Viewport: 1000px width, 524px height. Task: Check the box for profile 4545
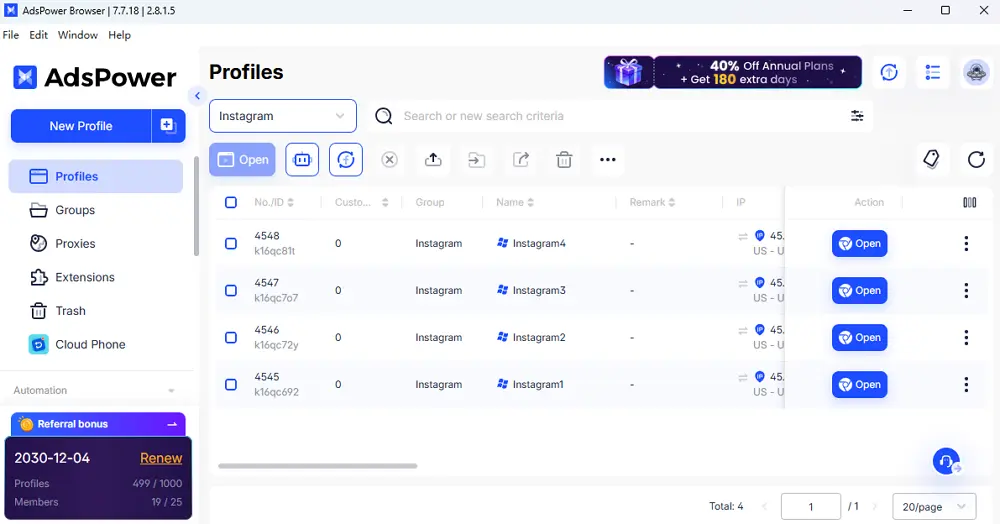[231, 384]
